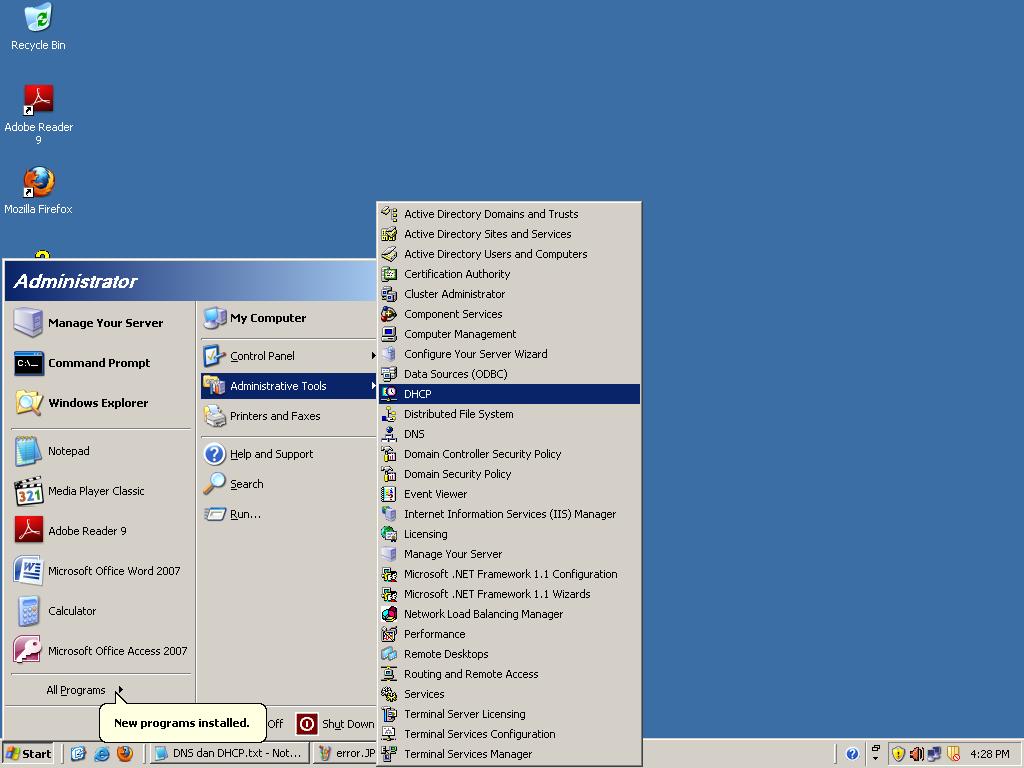Open Manage Your Server in Administrative Tools submenu
This screenshot has width=1024, height=768.
coord(509,554)
